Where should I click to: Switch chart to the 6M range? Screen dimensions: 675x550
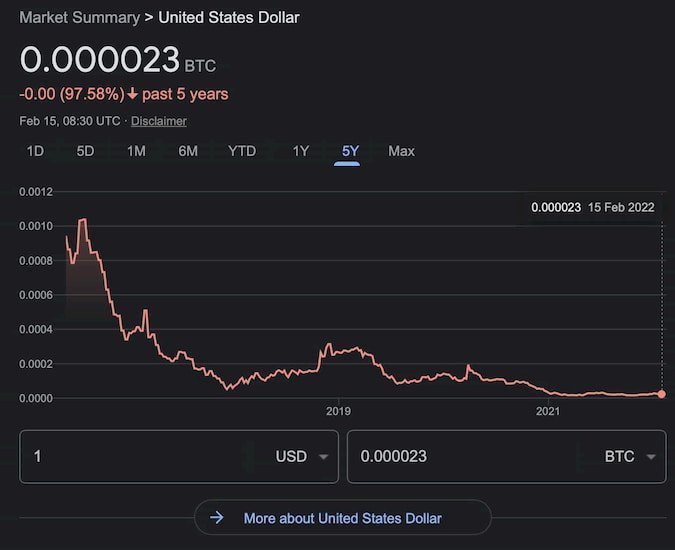188,151
